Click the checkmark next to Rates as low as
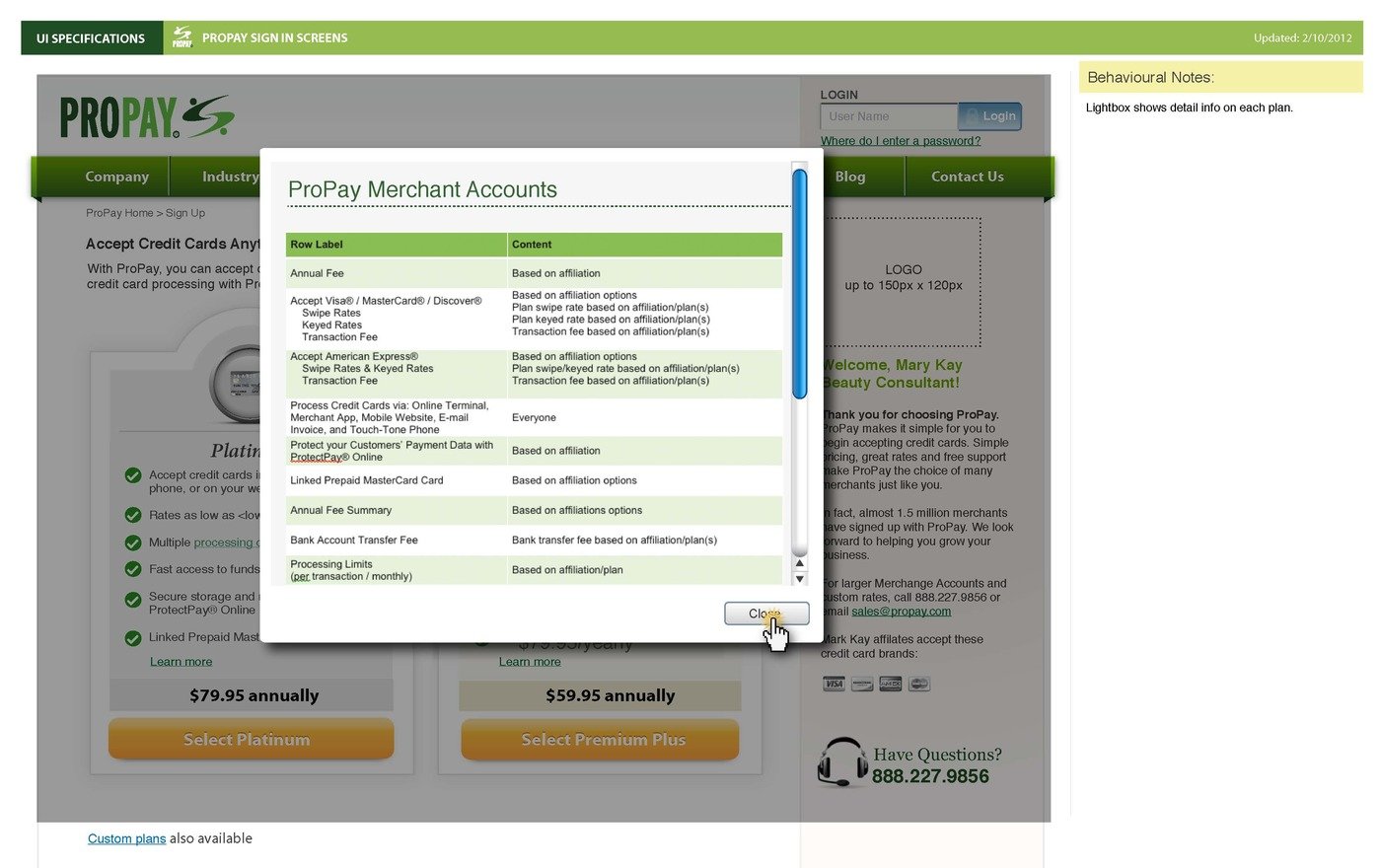 point(133,515)
